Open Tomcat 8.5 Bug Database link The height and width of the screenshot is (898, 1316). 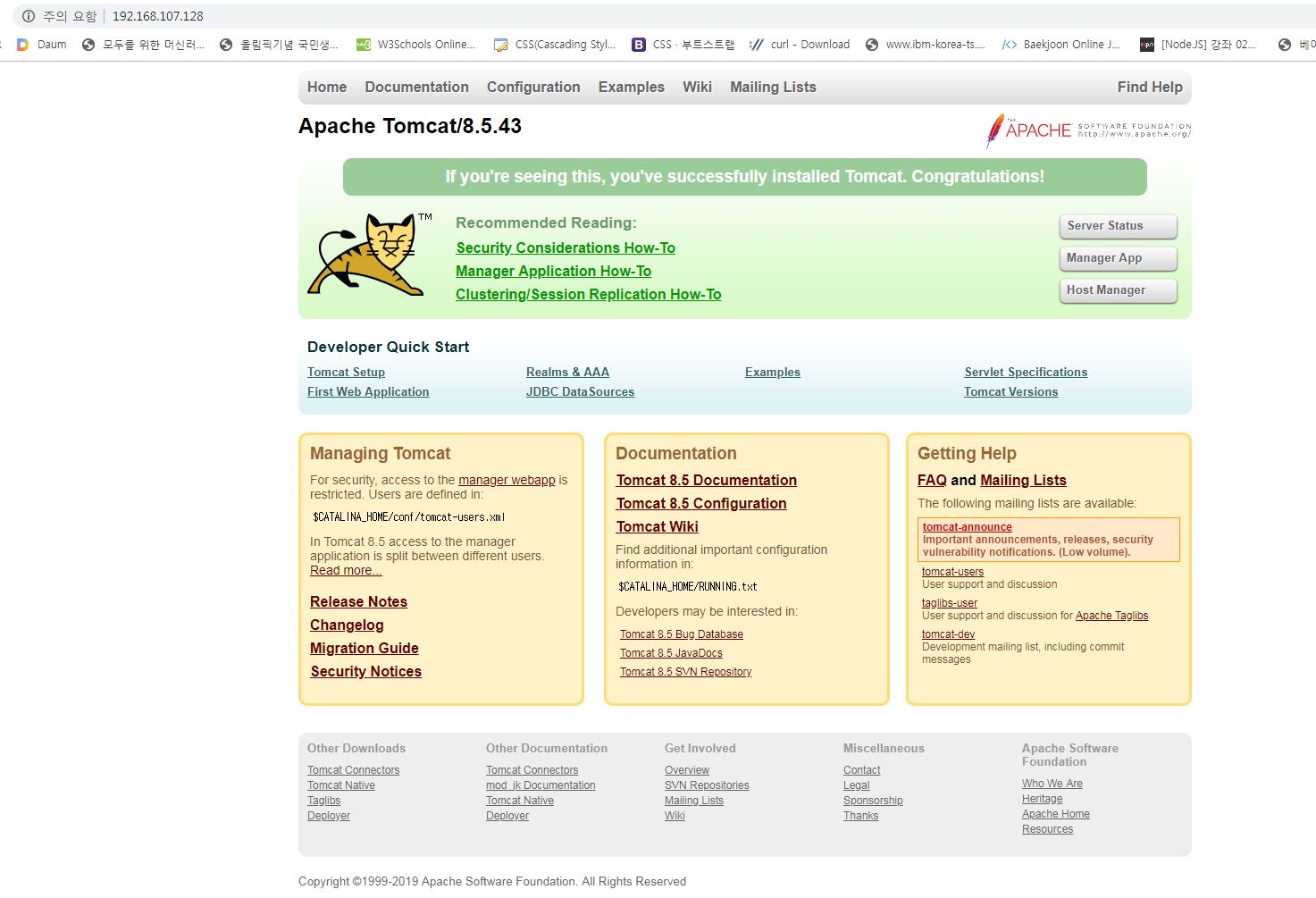(x=682, y=634)
